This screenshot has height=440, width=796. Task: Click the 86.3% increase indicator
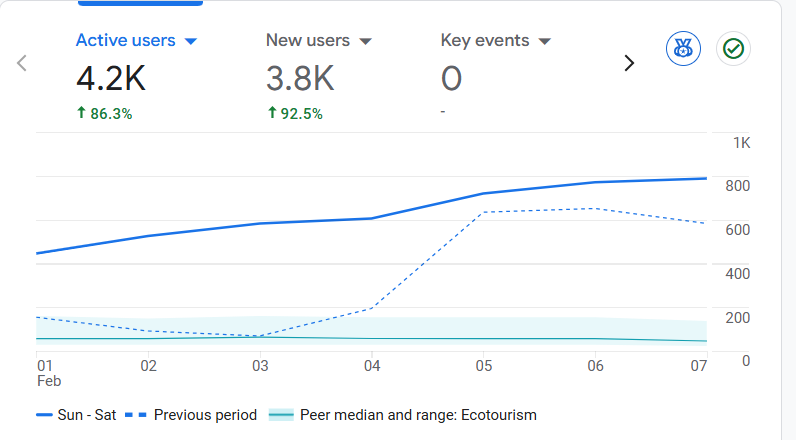click(x=104, y=113)
